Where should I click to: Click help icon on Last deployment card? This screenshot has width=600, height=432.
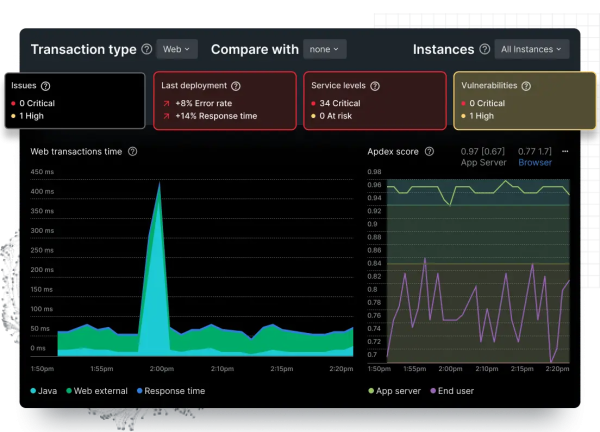(236, 86)
